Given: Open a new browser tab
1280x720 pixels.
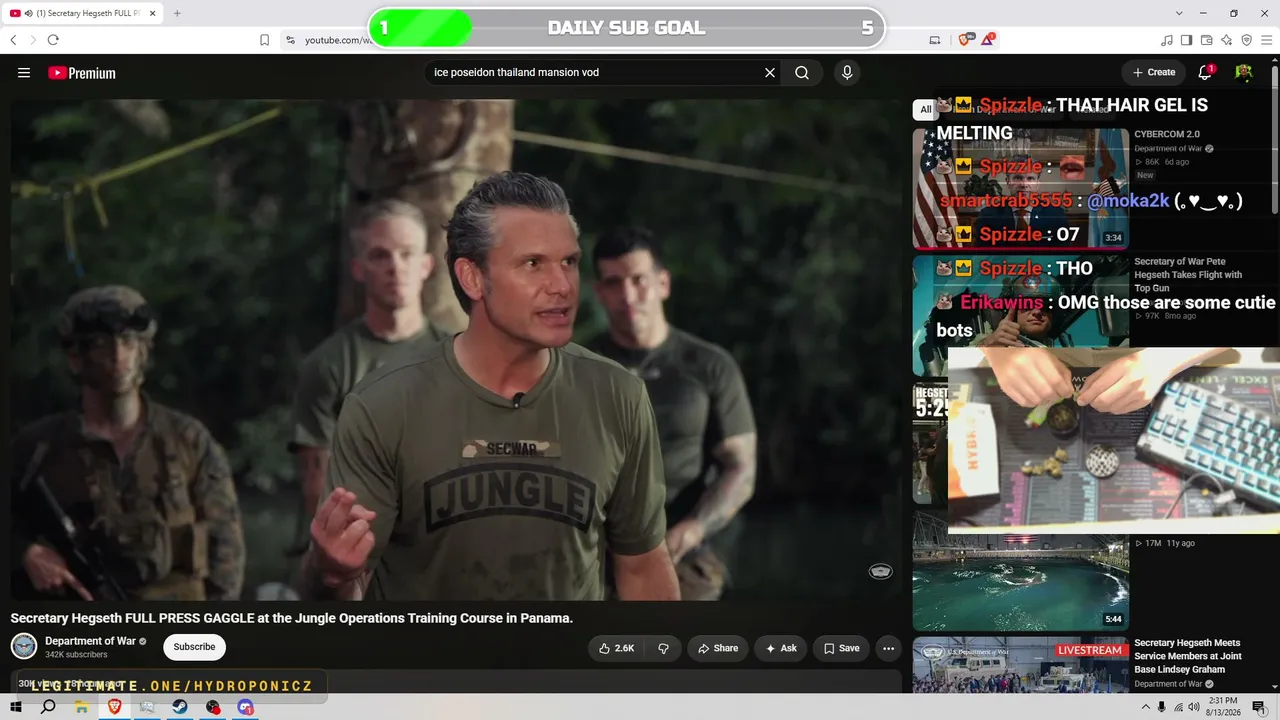Looking at the screenshot, I should [177, 13].
